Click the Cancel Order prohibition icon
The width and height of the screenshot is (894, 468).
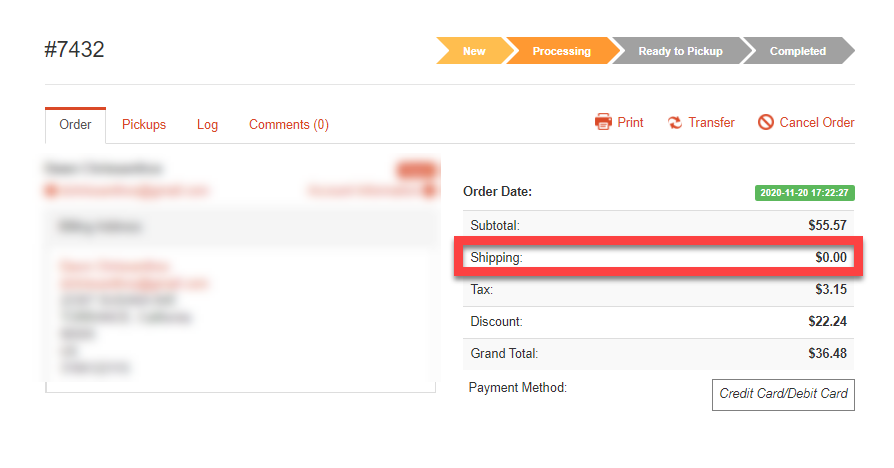coord(766,122)
